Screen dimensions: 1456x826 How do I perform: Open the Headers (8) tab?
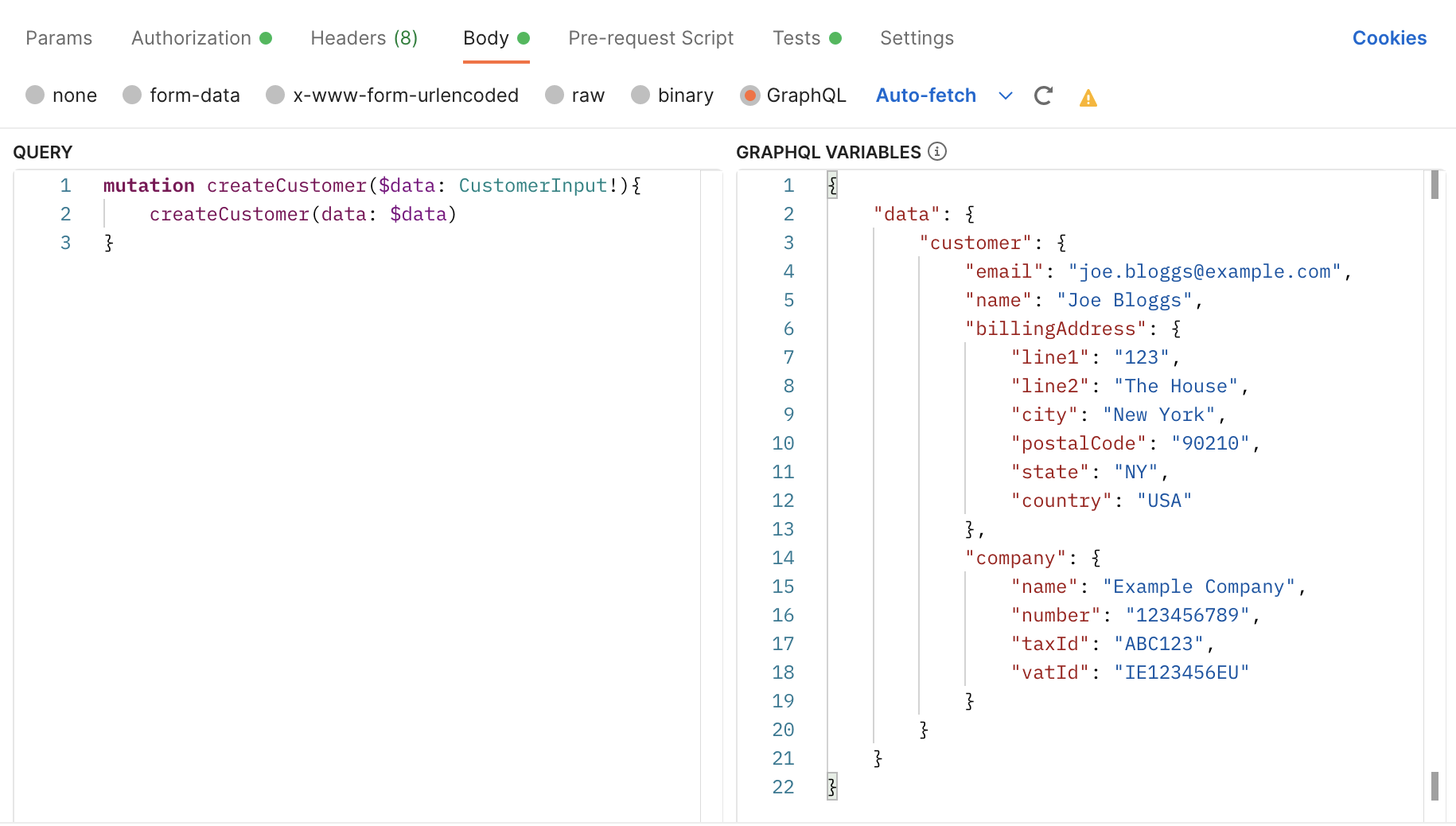[x=364, y=38]
